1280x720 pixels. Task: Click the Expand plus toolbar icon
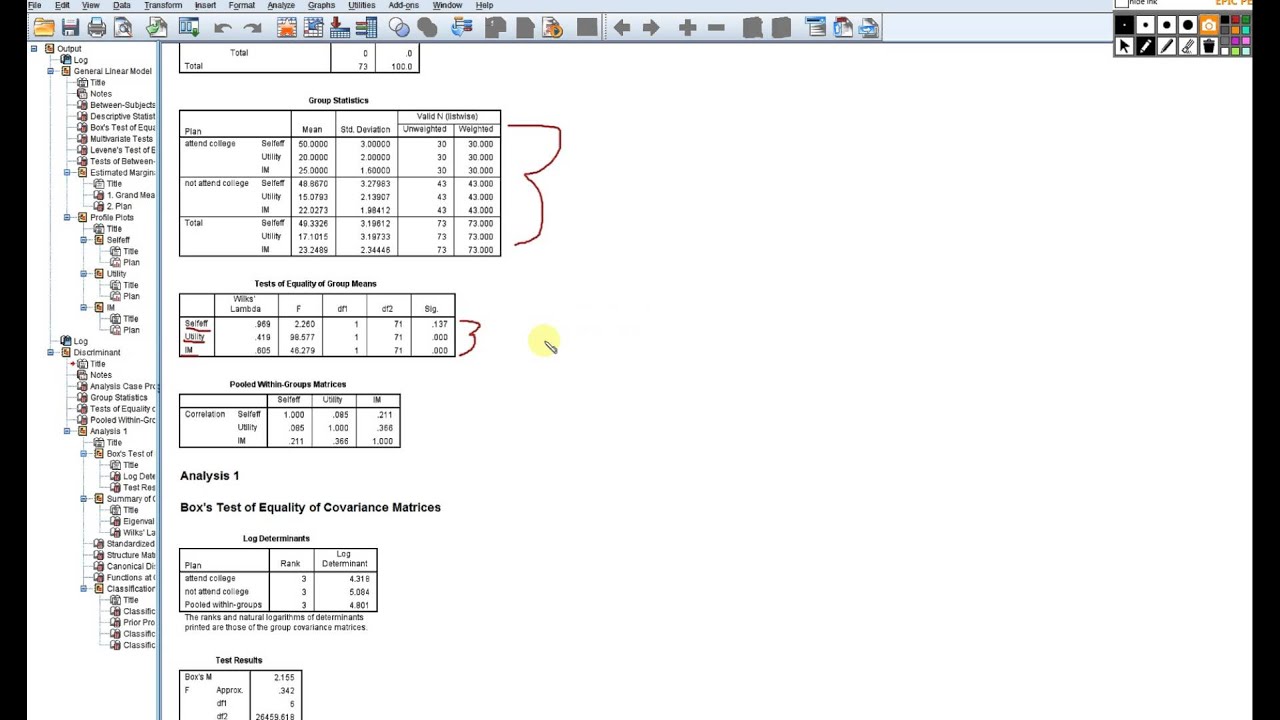(x=687, y=28)
